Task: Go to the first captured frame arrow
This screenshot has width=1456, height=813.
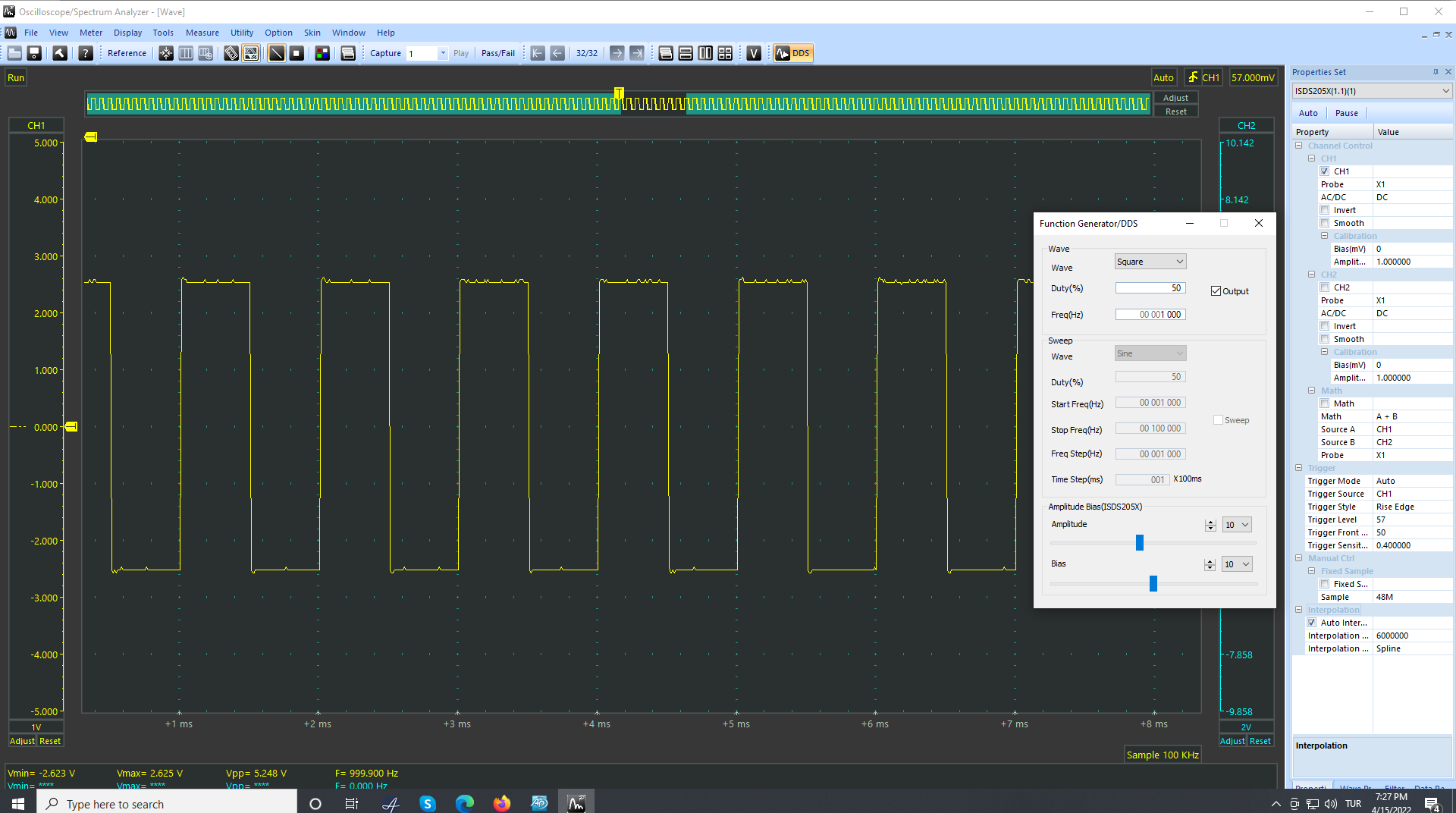Action: (x=537, y=53)
